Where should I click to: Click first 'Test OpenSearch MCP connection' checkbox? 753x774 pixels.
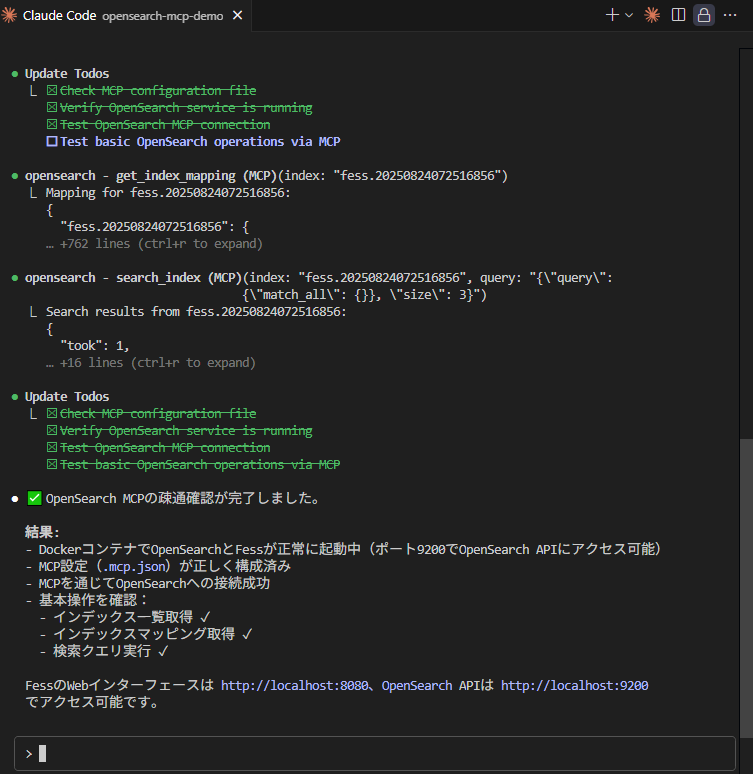[x=51, y=124]
